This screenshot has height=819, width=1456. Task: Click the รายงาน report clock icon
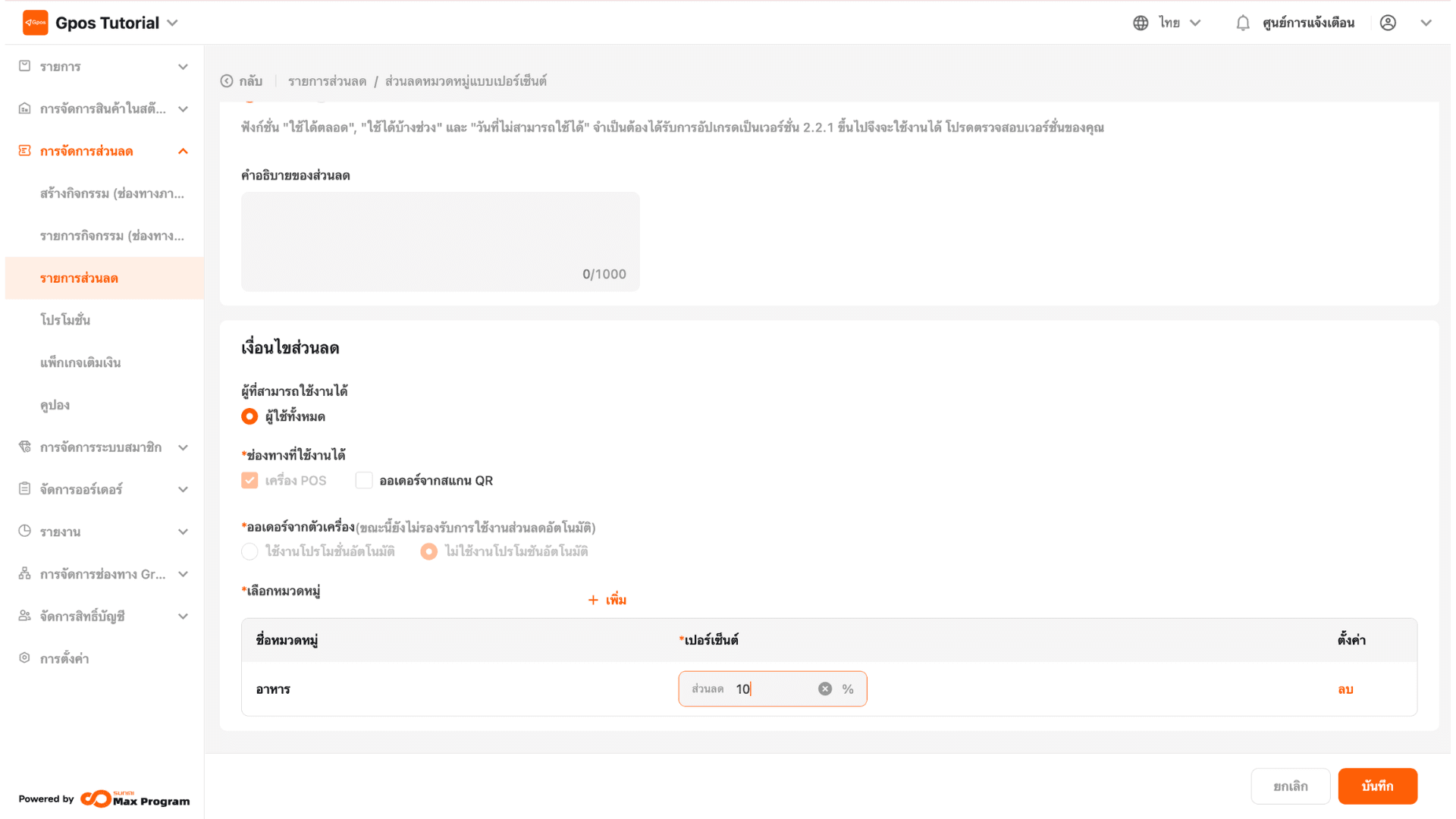click(x=25, y=532)
